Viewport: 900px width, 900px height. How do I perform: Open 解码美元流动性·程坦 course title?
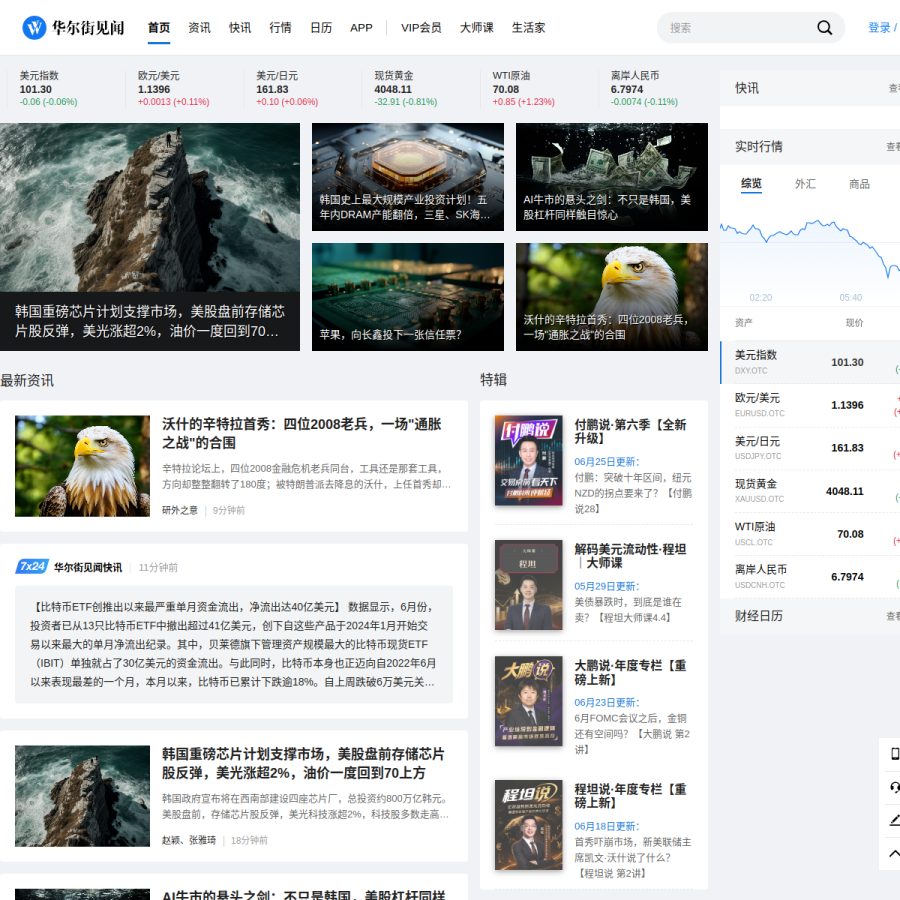630,556
